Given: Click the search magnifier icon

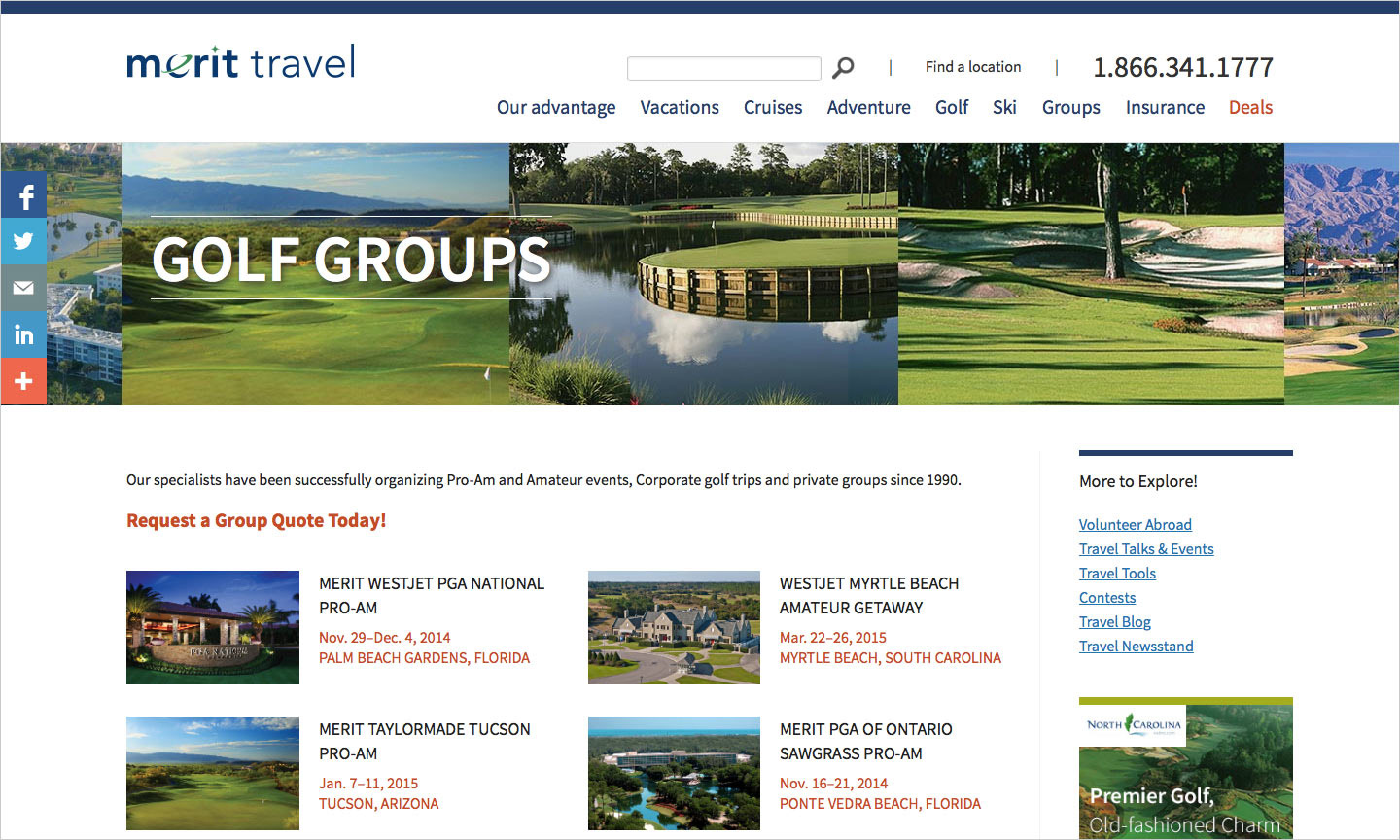Looking at the screenshot, I should [843, 67].
